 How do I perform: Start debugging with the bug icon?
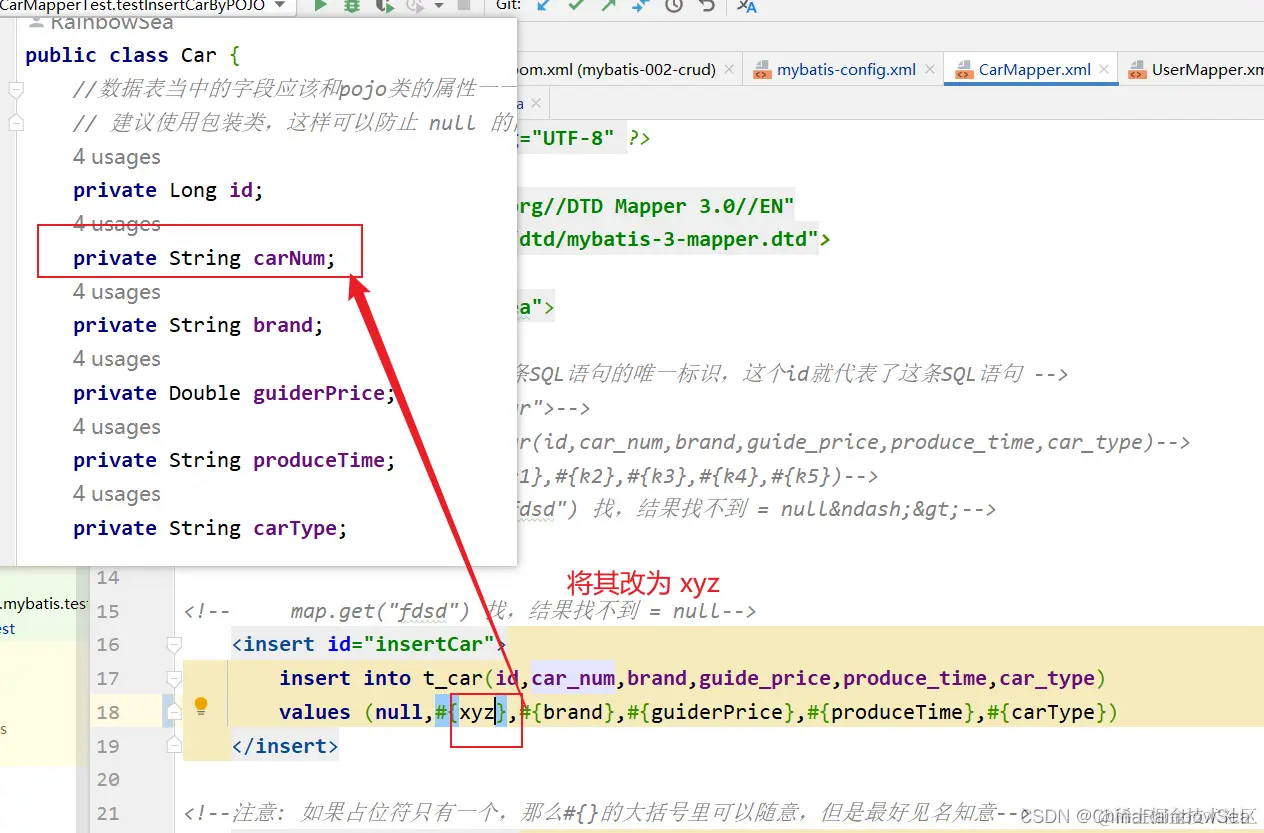[x=352, y=6]
